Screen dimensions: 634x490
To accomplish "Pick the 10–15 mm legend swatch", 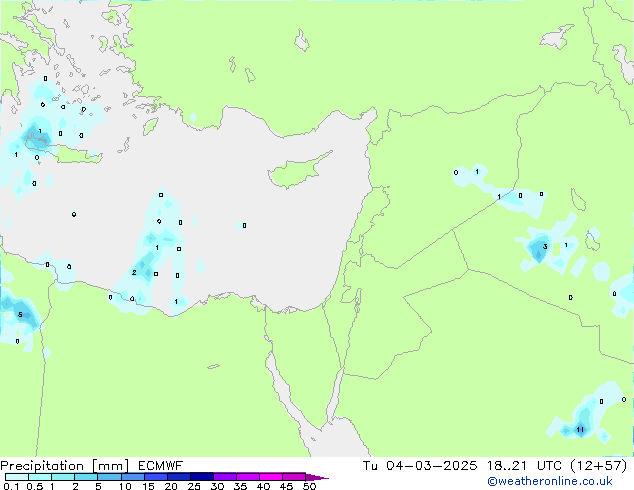I will point(132,477).
